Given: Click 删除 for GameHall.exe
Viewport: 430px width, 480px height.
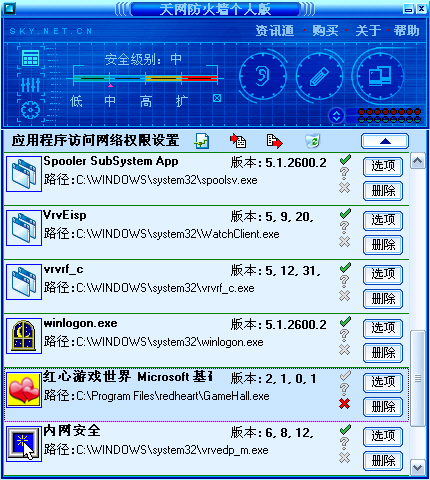Looking at the screenshot, I should [x=383, y=407].
